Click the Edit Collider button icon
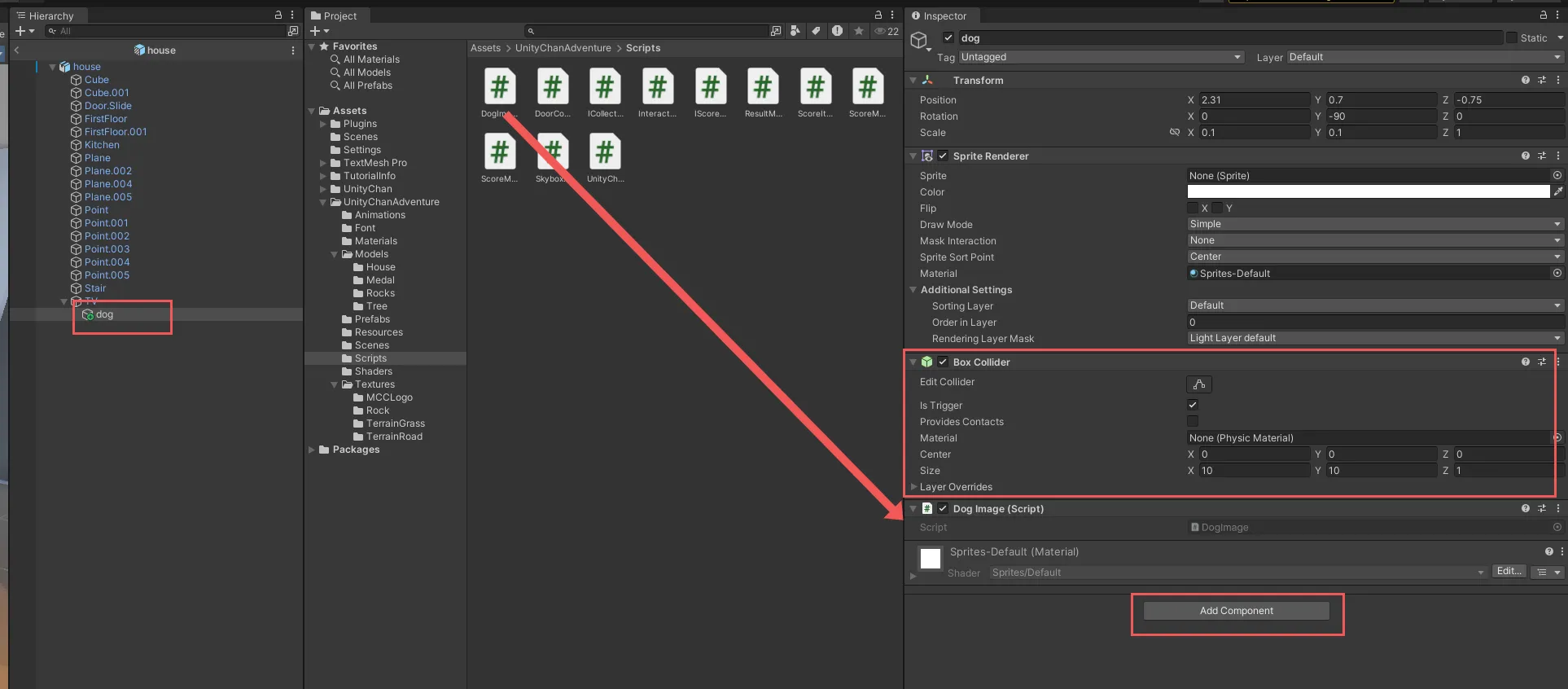This screenshot has height=689, width=1568. 1198,384
